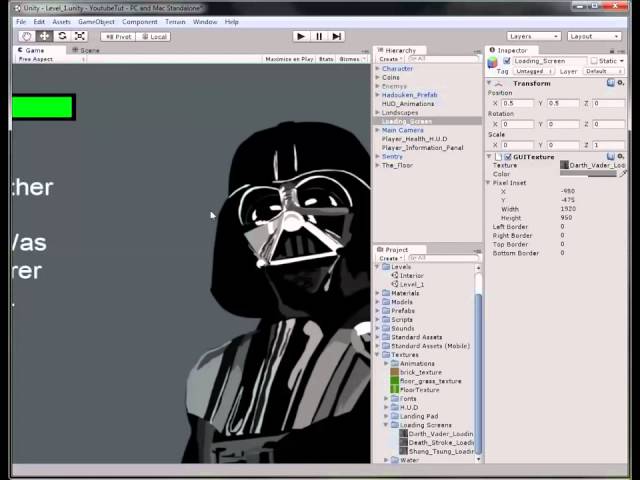640x480 pixels.
Task: Select Player_Health_H.U.D in Hierarchy
Action: click(414, 139)
